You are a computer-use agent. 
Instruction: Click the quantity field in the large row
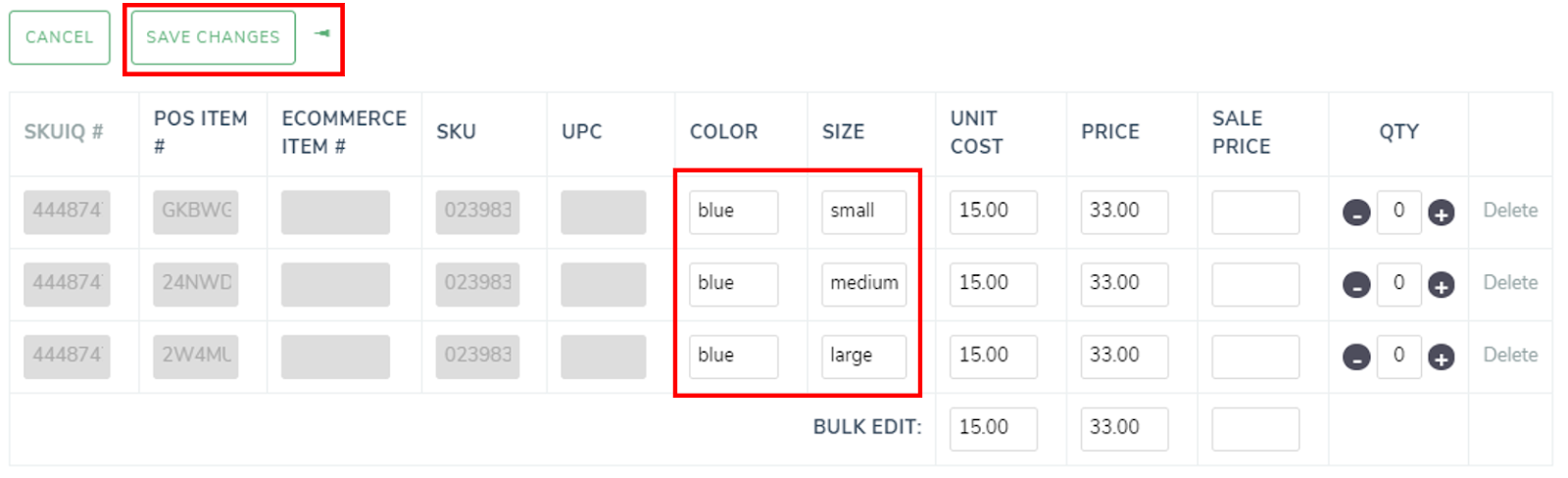[x=1398, y=357]
